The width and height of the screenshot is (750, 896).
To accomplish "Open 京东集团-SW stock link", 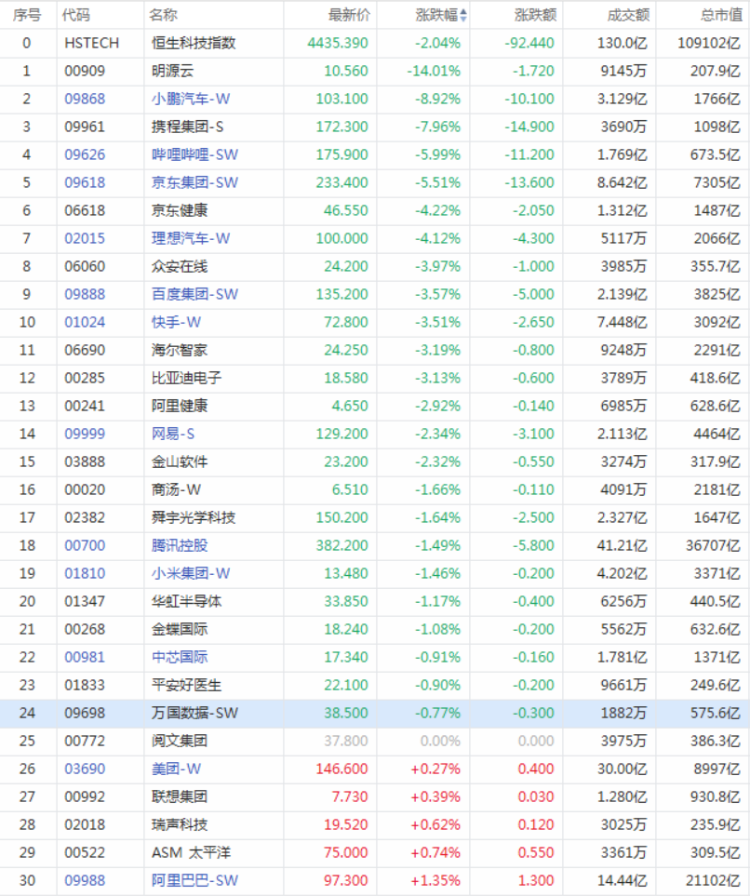I will (194, 183).
